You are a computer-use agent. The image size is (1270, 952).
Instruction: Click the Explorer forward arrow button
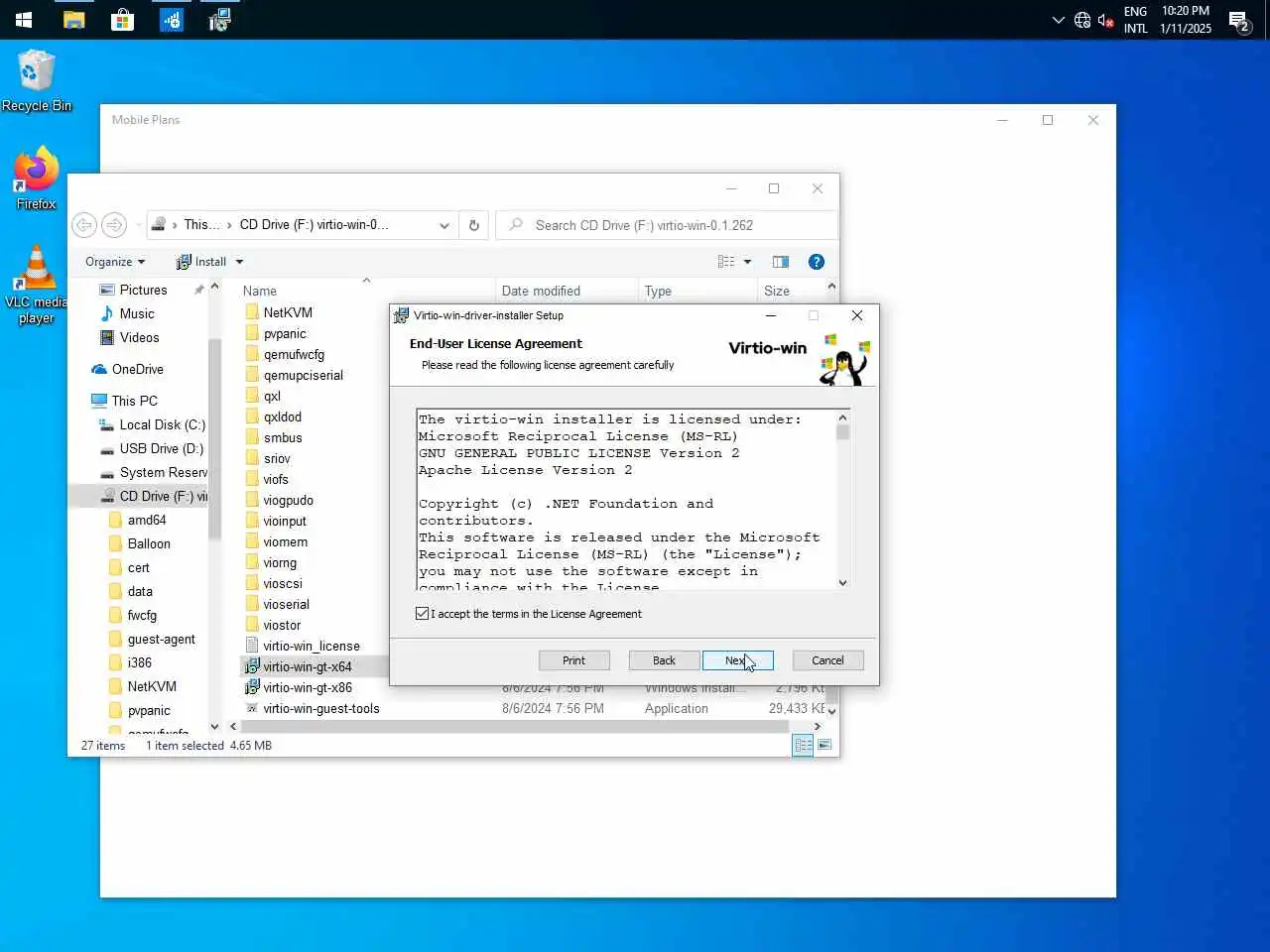tap(114, 225)
